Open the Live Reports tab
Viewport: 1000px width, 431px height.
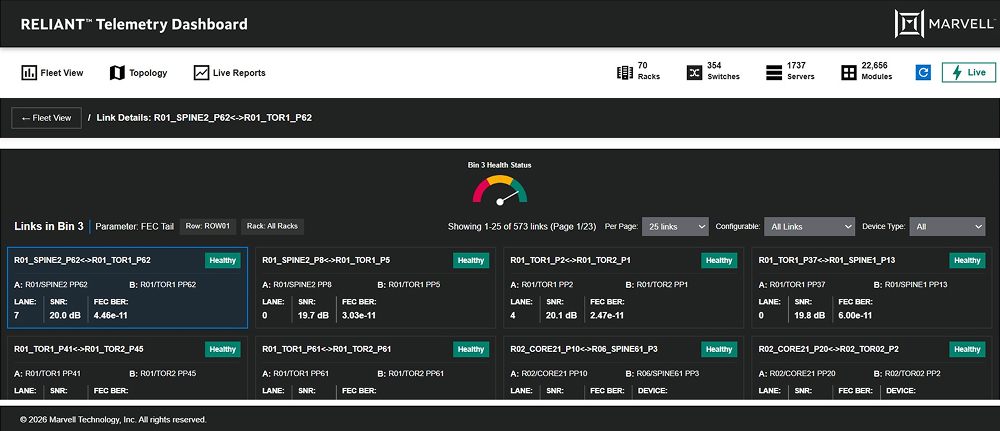[x=230, y=73]
